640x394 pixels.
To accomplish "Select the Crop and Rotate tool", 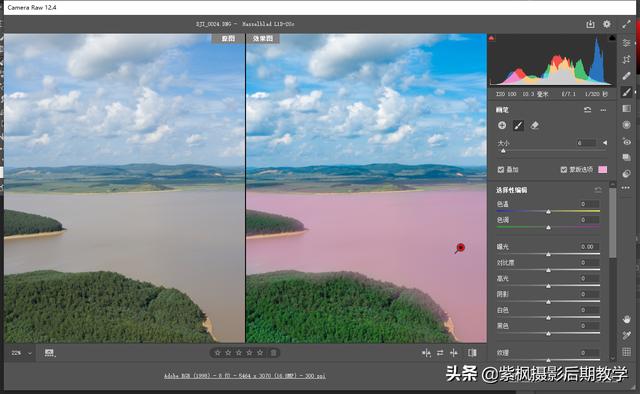I will (x=627, y=60).
